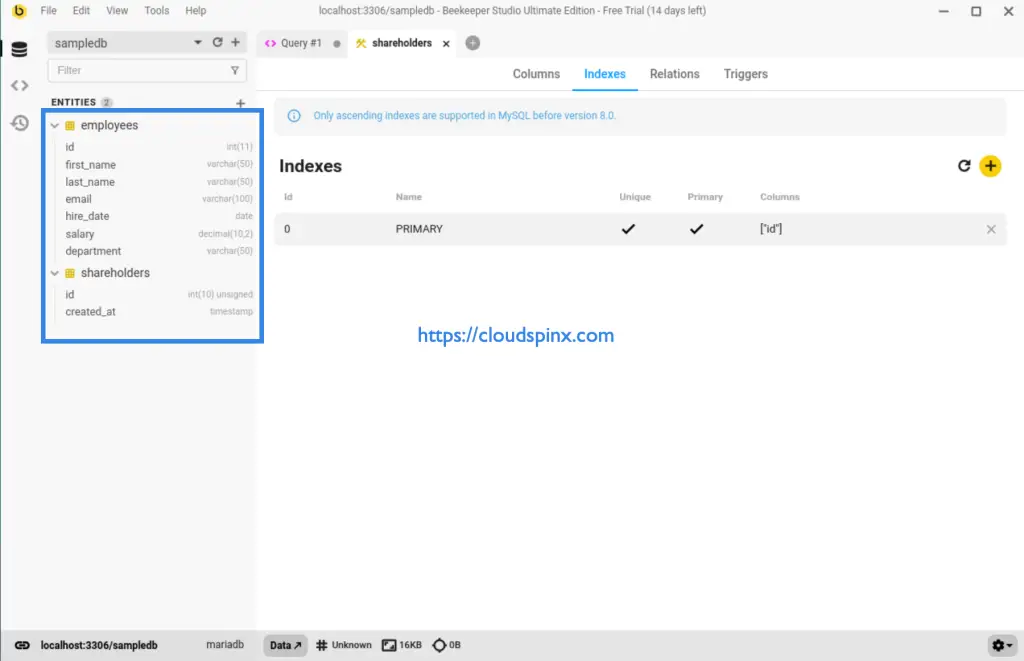Open the sampledb connection dropdown

pos(196,43)
